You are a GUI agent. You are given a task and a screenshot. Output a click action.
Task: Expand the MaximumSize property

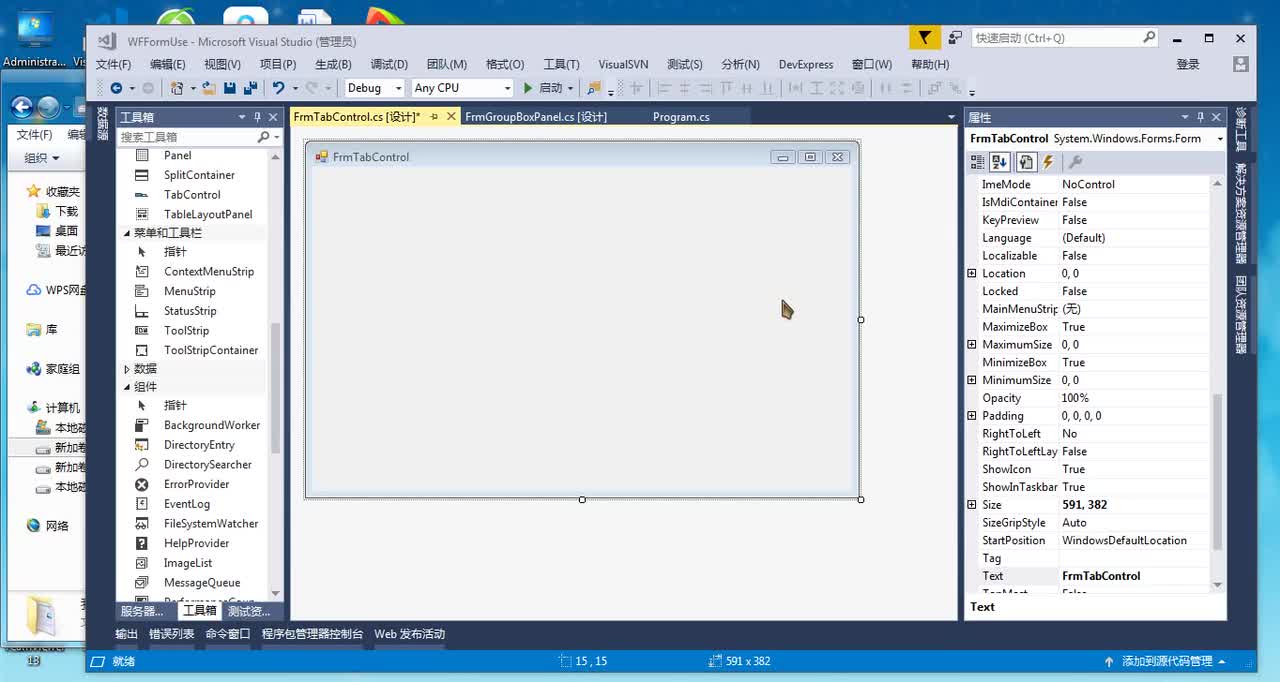coord(972,344)
